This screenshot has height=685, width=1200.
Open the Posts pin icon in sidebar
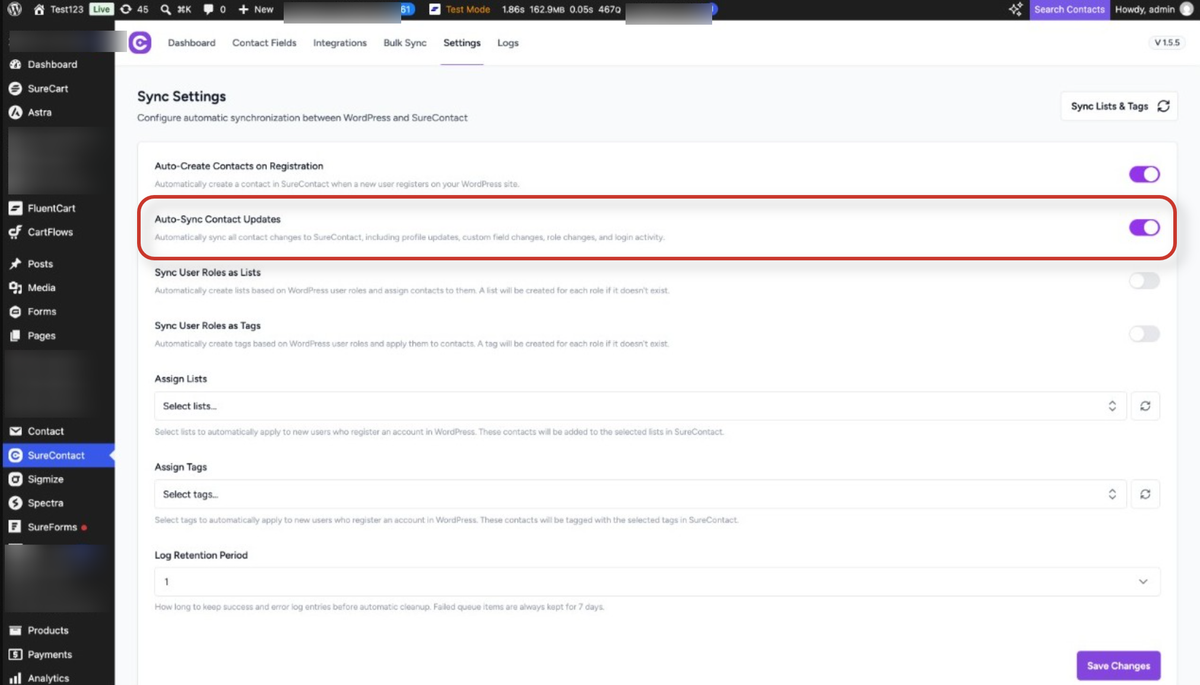tap(15, 264)
